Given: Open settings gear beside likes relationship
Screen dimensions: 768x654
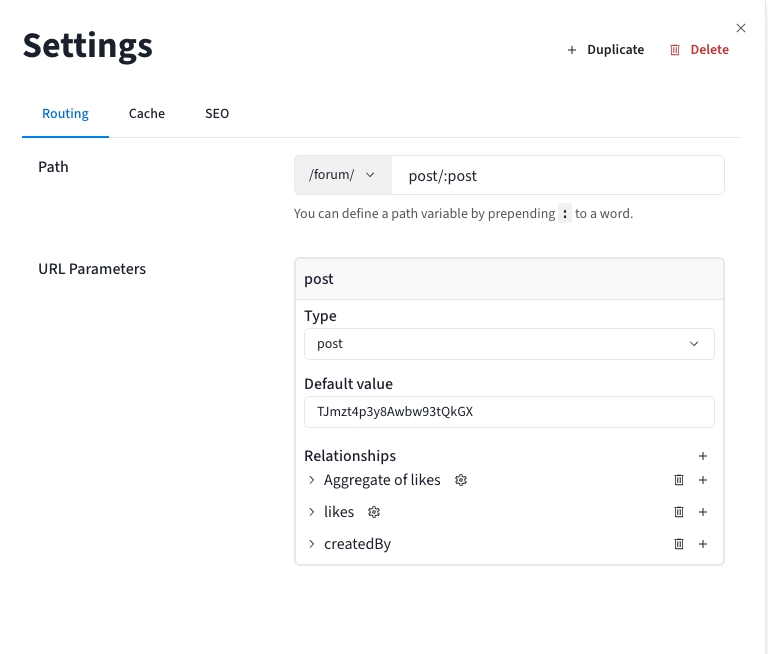Looking at the screenshot, I should coord(374,512).
